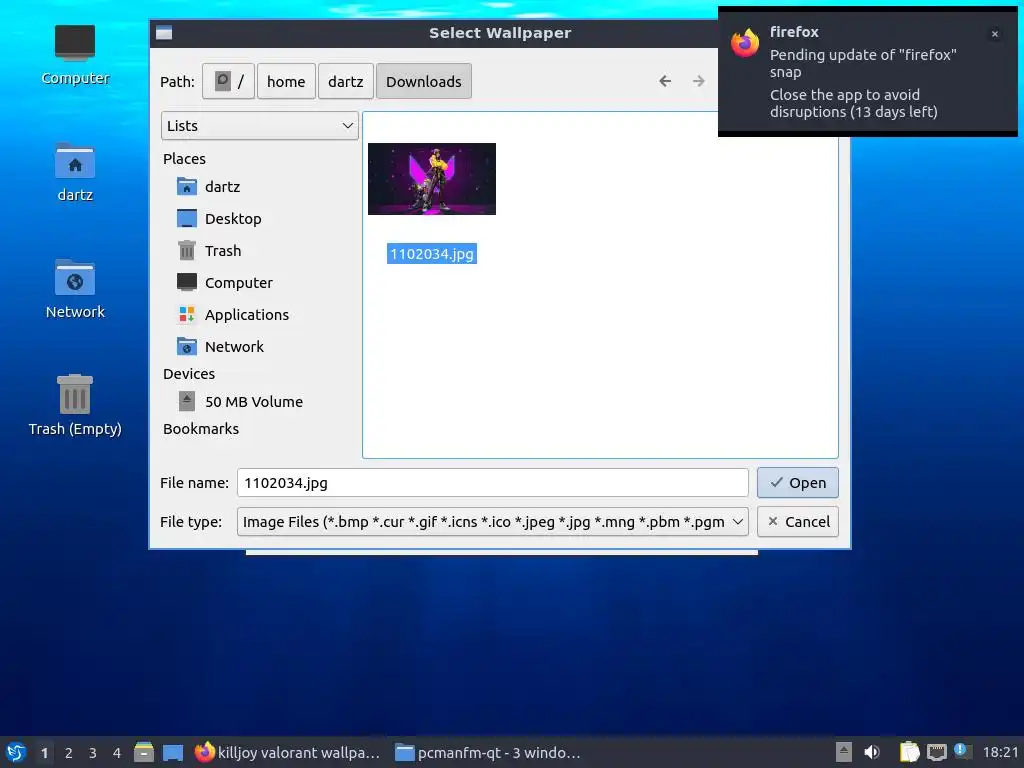Viewport: 1024px width, 768px height.
Task: Click the Bookmarks heading
Action: (x=201, y=428)
